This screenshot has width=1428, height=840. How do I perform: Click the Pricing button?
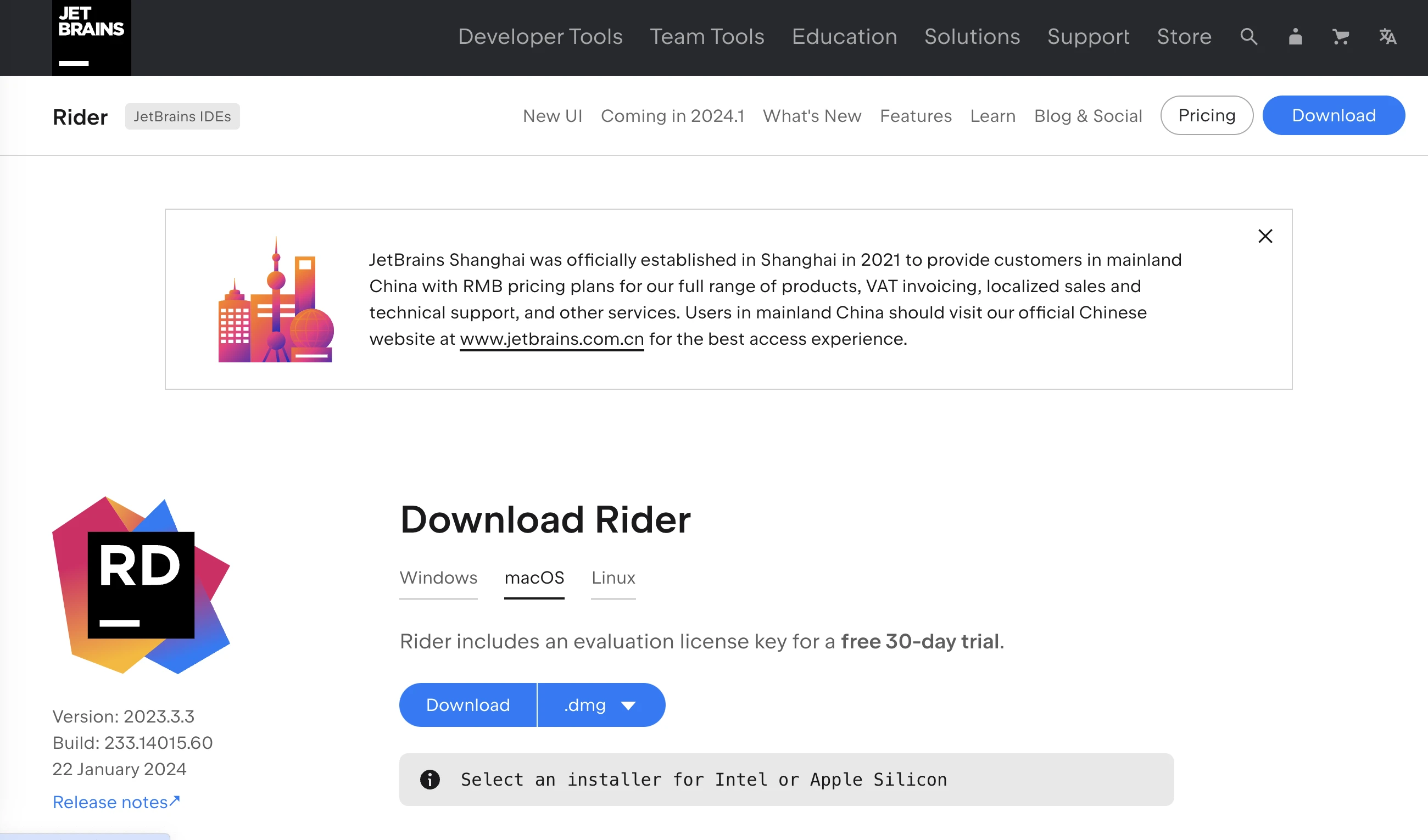(1206, 115)
